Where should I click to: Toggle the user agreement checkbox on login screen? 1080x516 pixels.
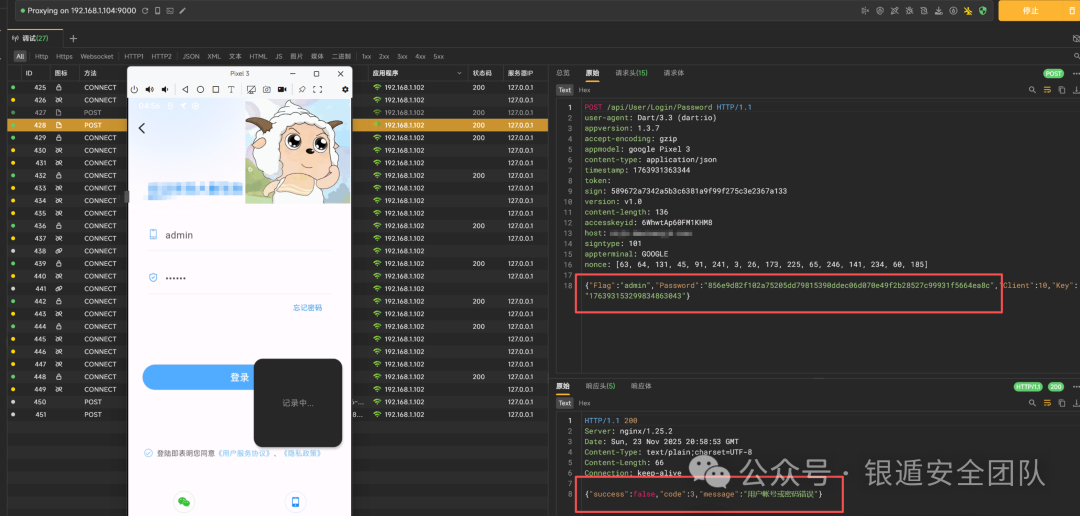pos(148,453)
